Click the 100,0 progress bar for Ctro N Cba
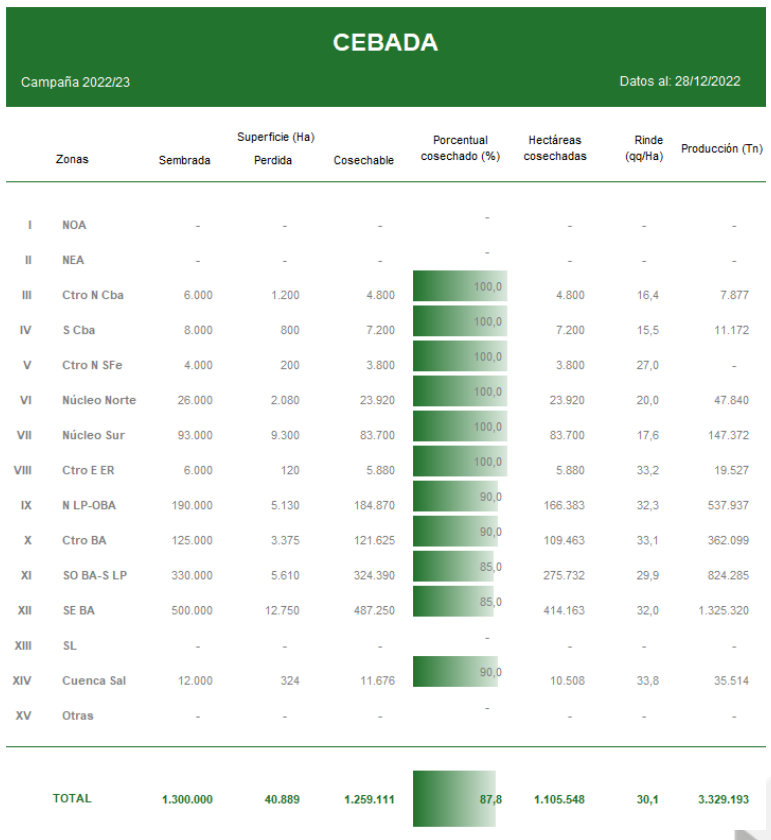Image resolution: width=771 pixels, height=840 pixels. (459, 287)
